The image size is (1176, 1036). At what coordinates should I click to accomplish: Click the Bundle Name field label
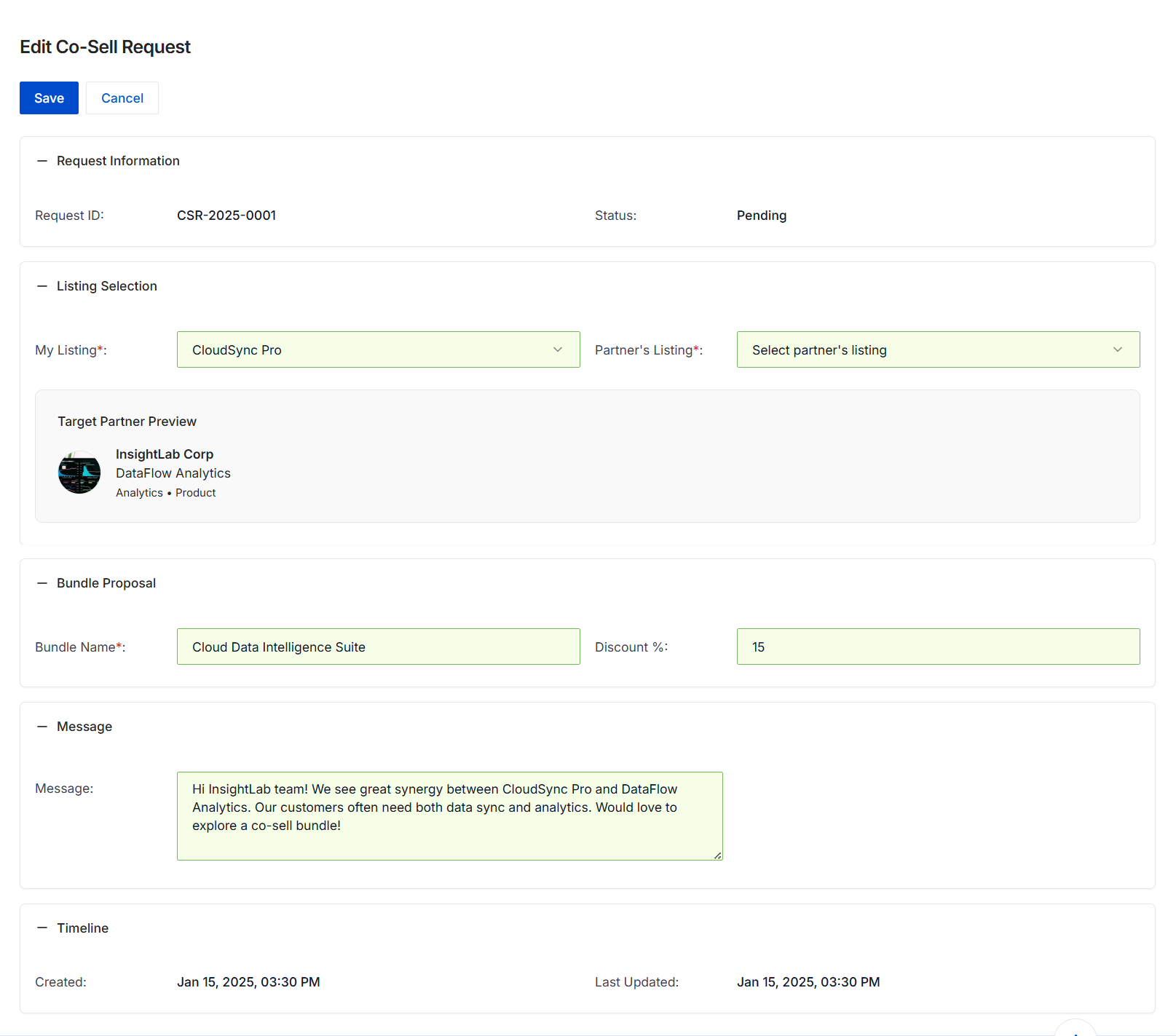coord(80,647)
